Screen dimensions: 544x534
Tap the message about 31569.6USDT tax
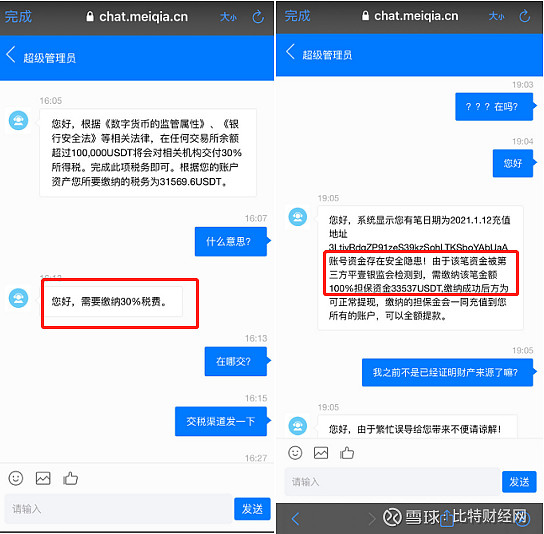coord(148,153)
